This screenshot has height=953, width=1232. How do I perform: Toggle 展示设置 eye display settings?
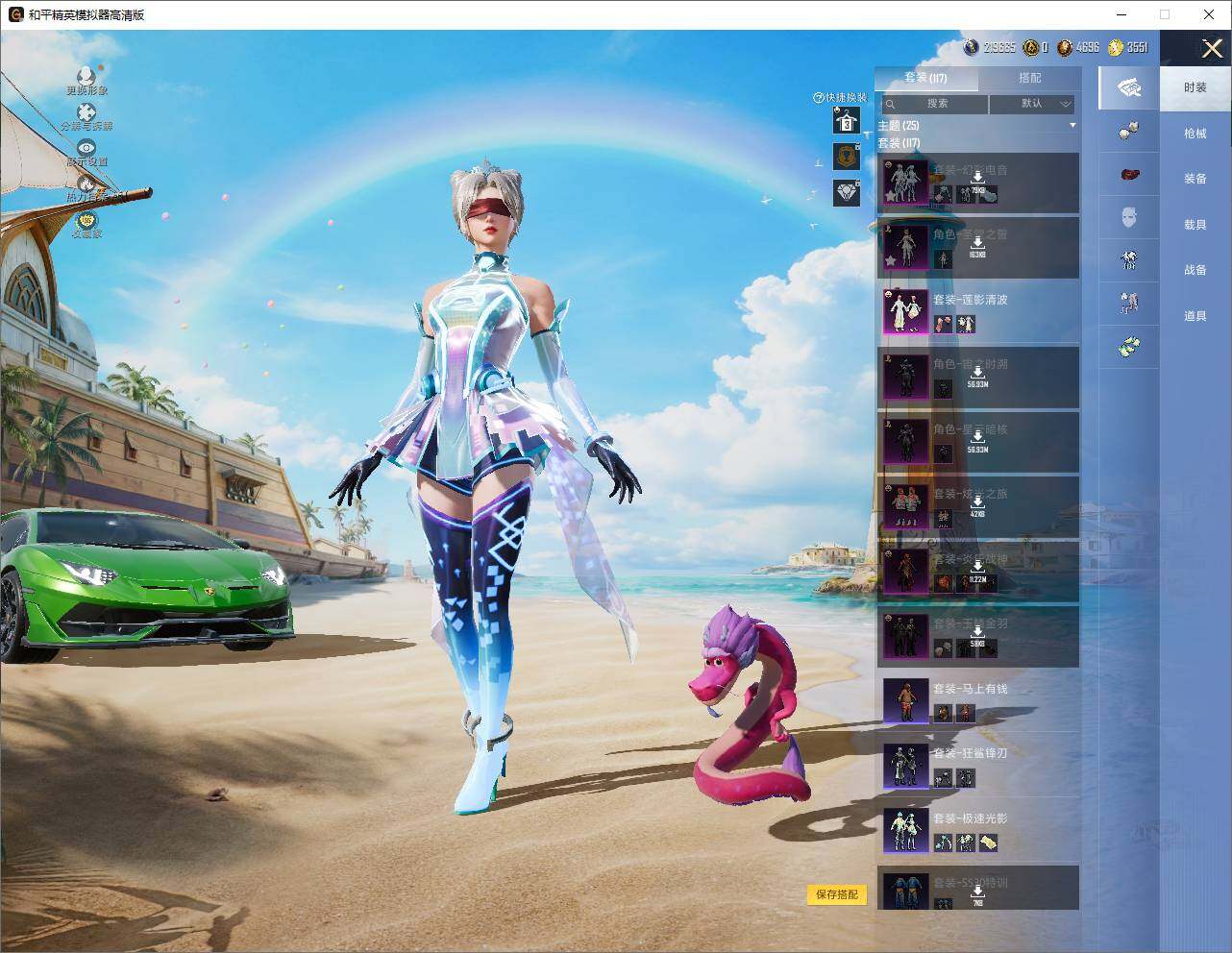(86, 148)
